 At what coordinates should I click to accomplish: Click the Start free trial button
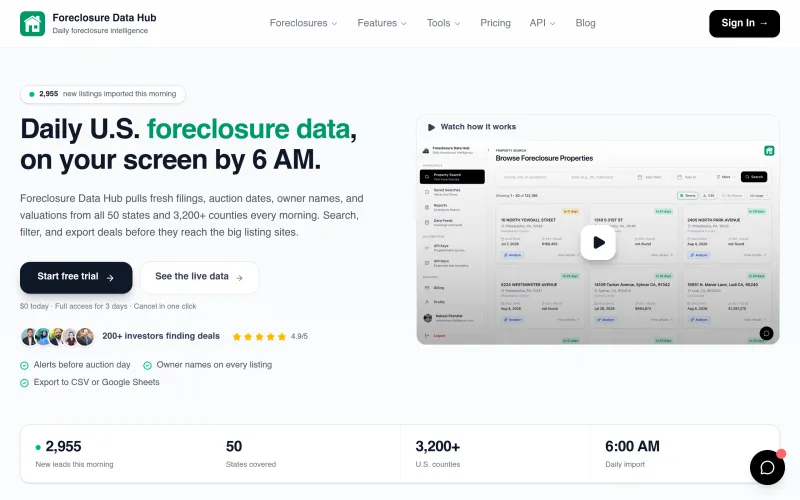(x=76, y=278)
